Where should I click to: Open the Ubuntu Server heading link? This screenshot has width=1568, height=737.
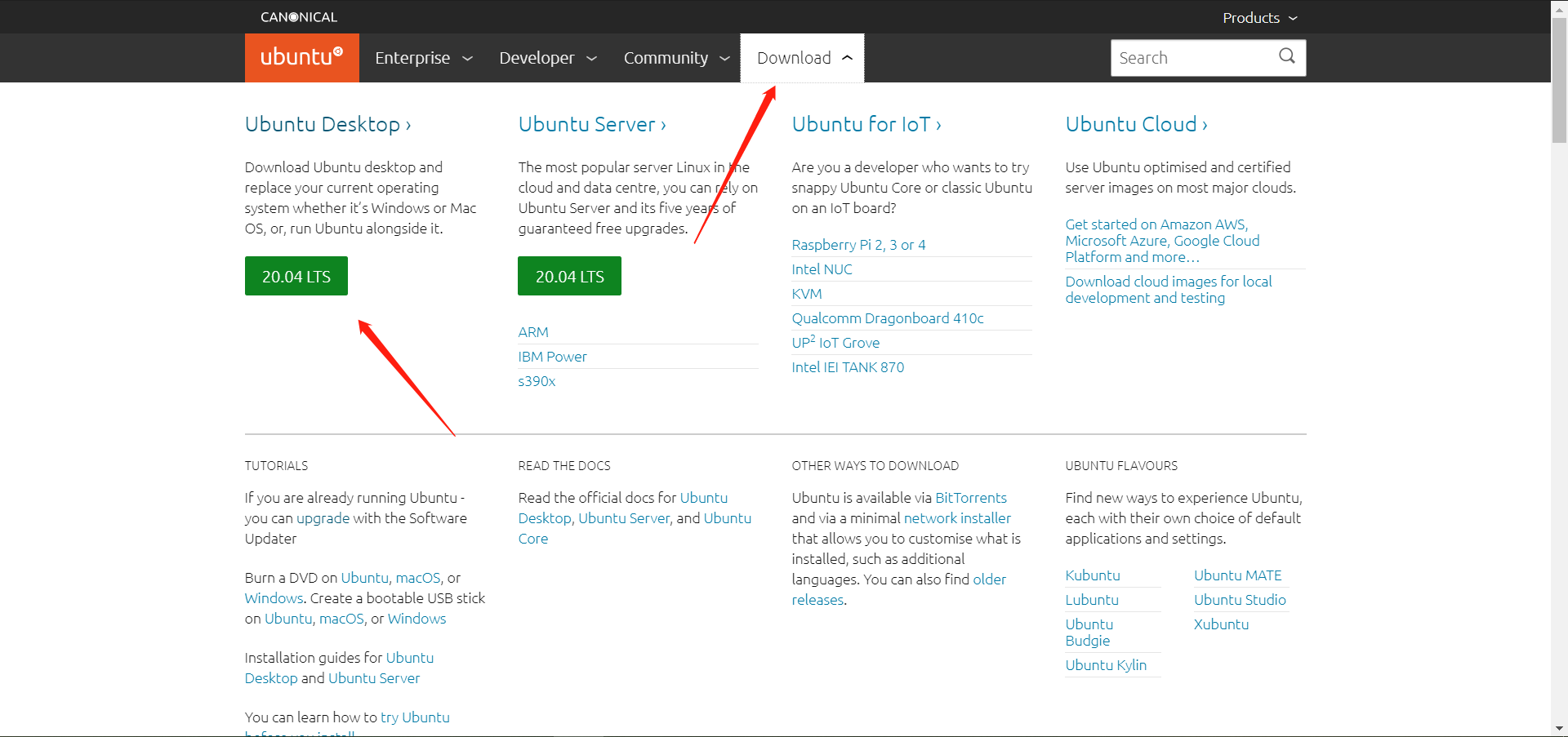[x=592, y=124]
